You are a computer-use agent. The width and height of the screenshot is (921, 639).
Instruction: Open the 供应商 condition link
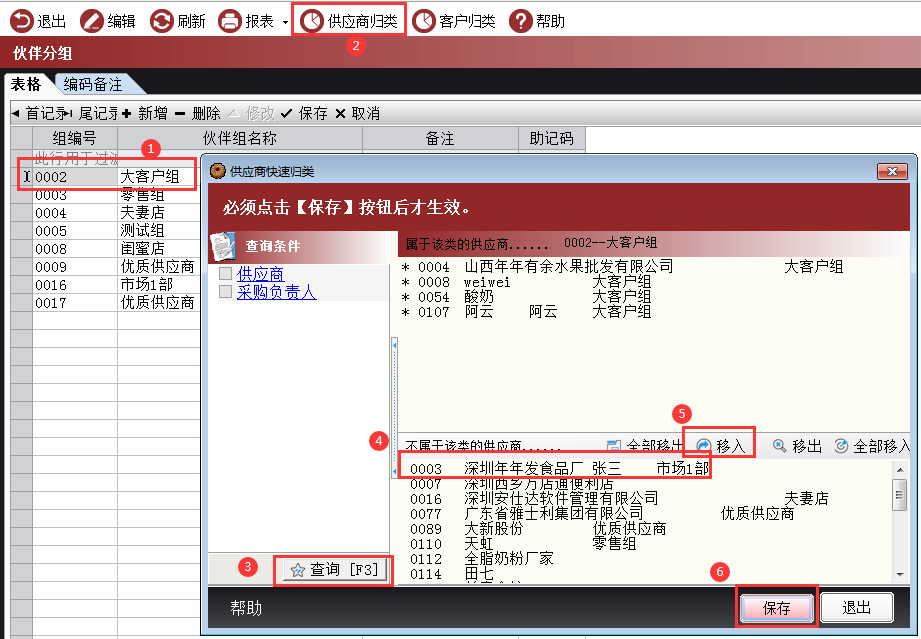(x=260, y=274)
